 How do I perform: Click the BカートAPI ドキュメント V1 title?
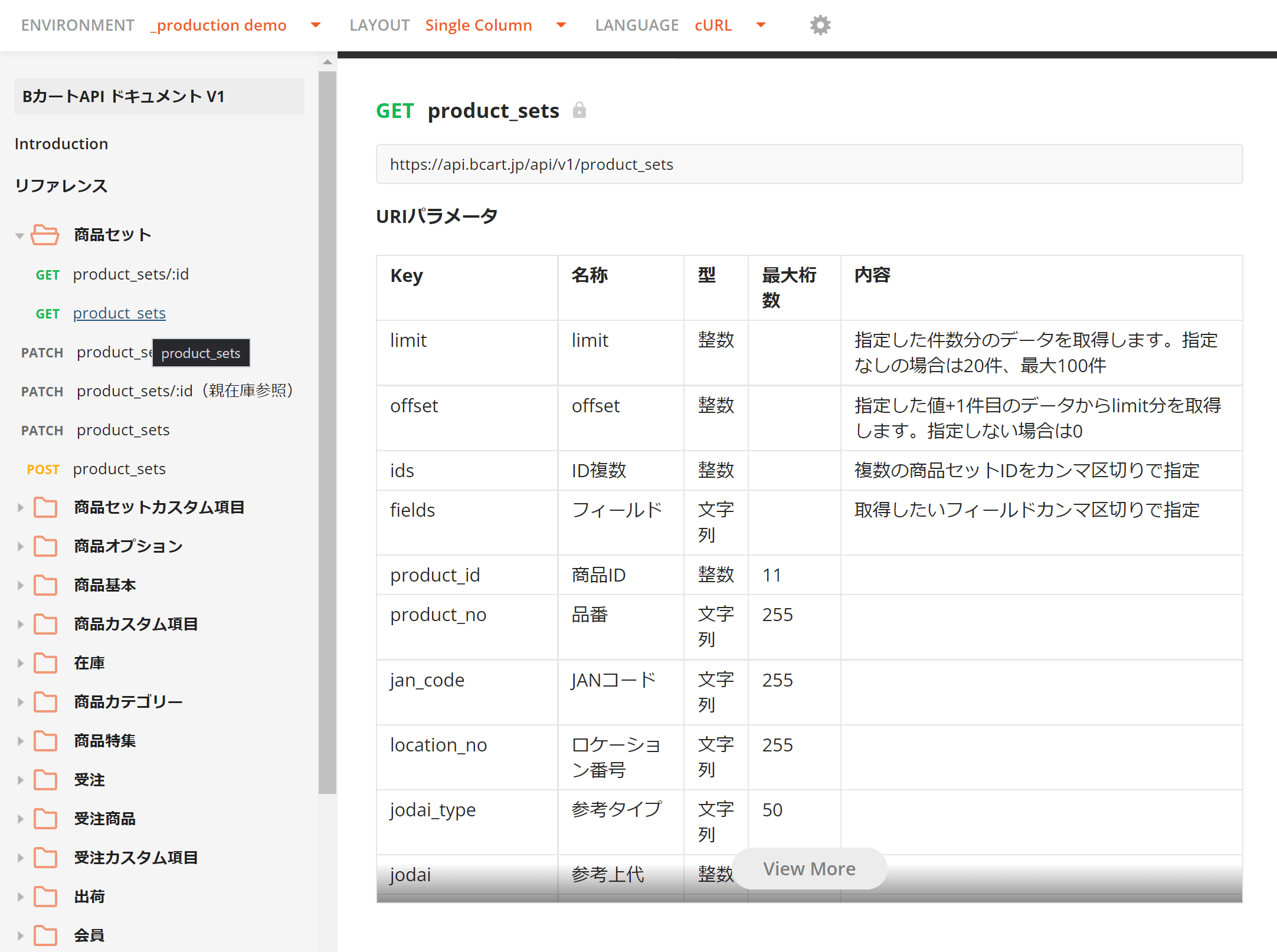click(159, 96)
